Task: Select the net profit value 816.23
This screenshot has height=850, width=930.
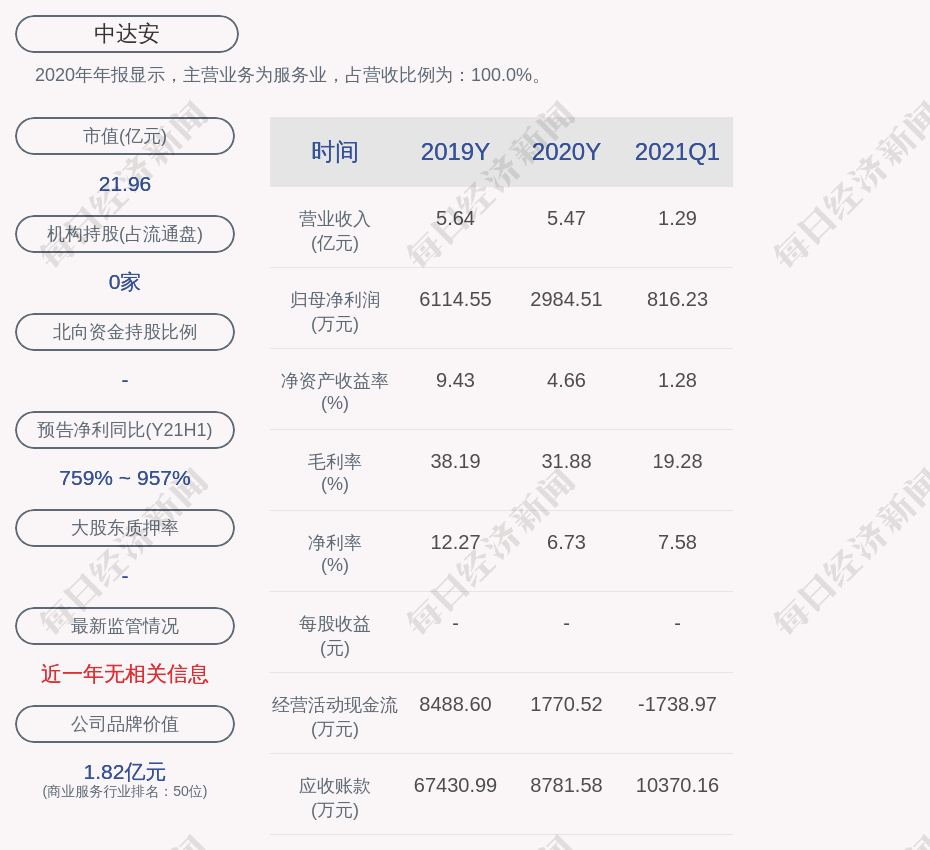Action: 677,300
